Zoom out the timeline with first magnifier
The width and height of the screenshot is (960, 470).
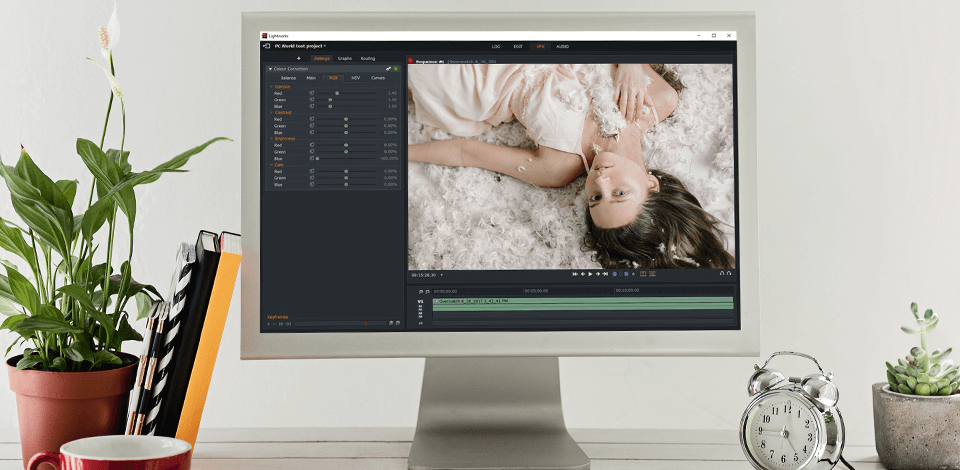(x=420, y=291)
